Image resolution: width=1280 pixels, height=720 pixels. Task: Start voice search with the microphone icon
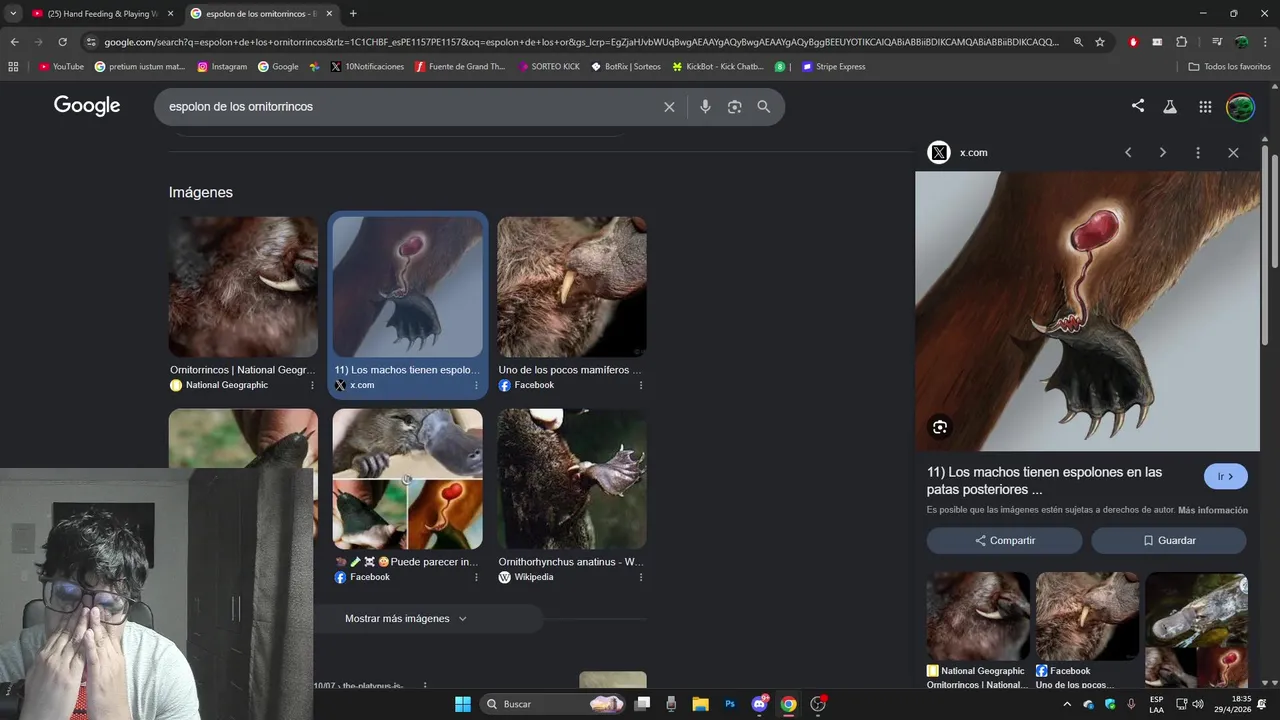coord(705,107)
